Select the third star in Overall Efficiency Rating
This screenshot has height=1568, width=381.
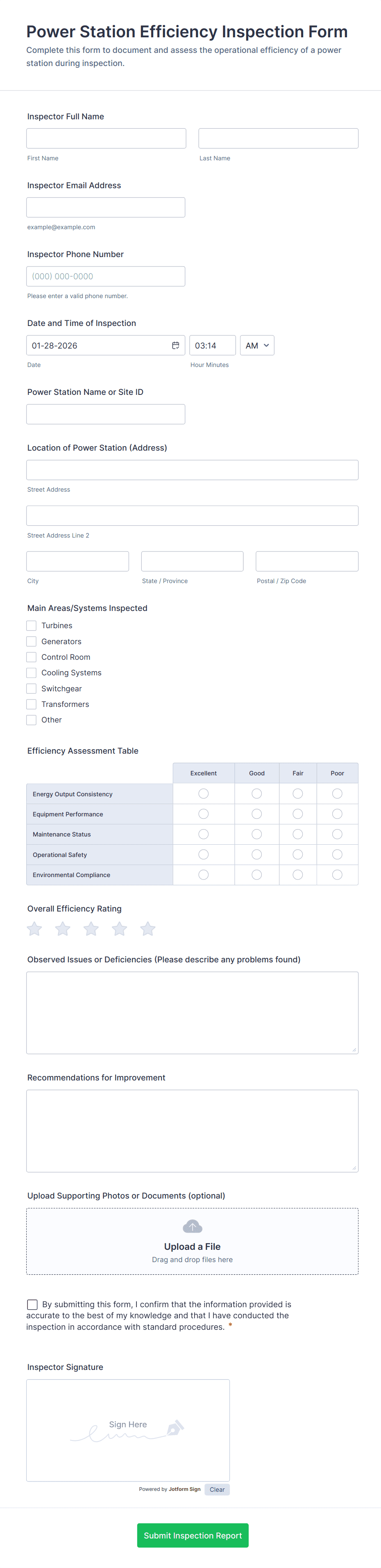[x=91, y=928]
